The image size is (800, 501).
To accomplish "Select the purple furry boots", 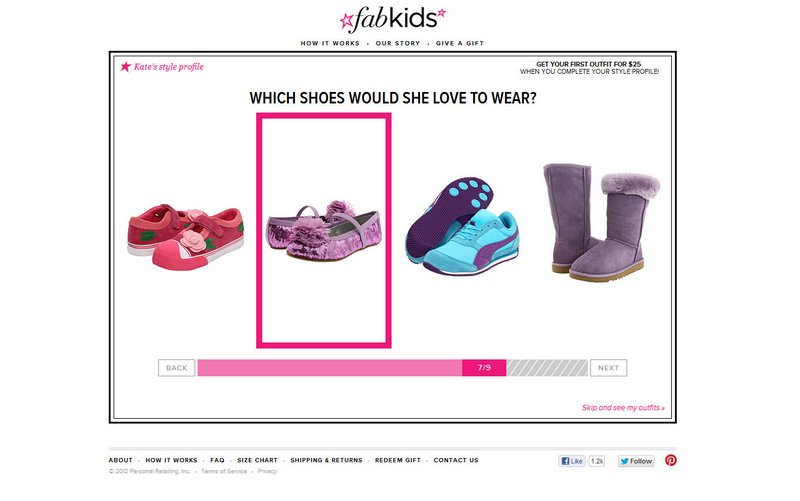I will click(602, 221).
